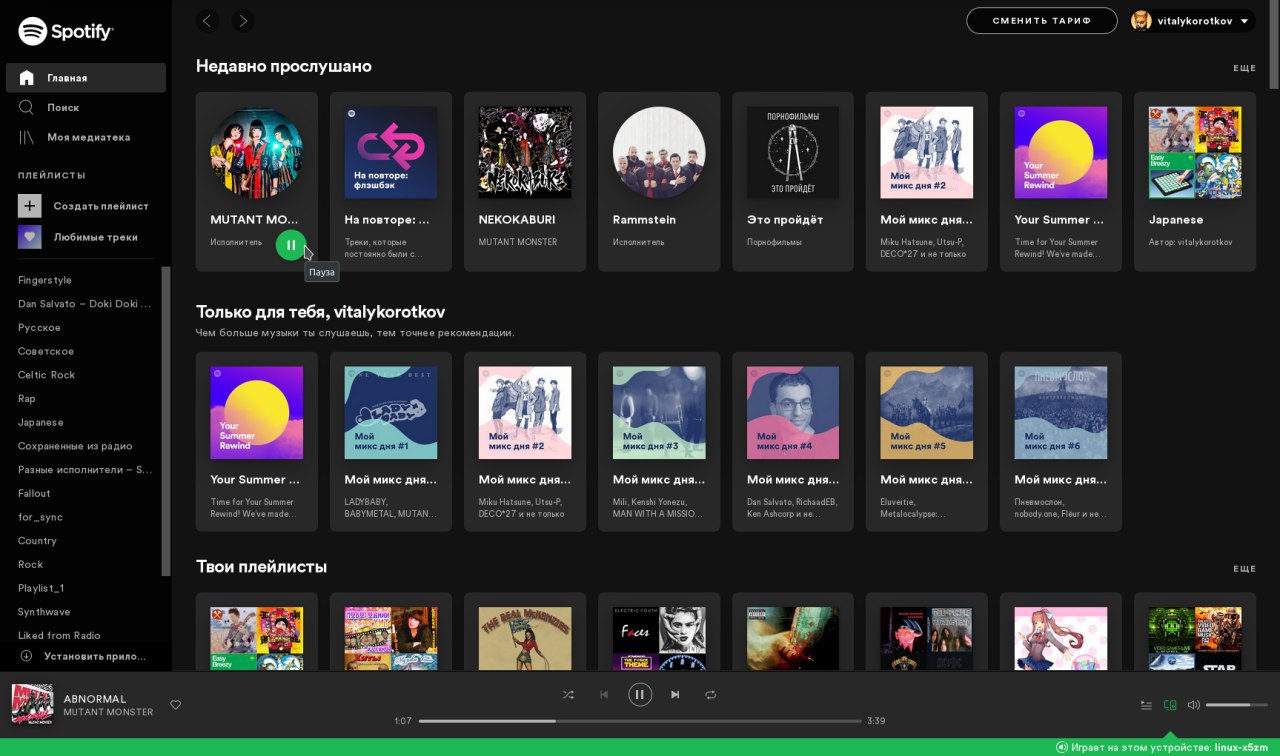1280x756 pixels.
Task: Click ЕЩЕ next to Твои плейлисты
Action: pos(1244,569)
